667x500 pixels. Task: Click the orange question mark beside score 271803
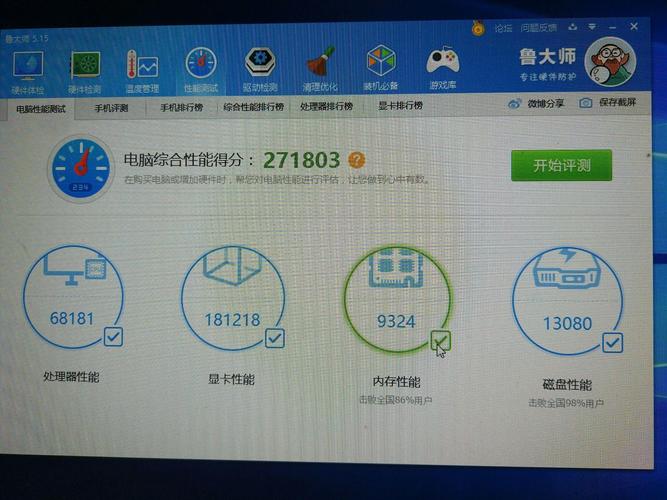pyautogui.click(x=356, y=160)
